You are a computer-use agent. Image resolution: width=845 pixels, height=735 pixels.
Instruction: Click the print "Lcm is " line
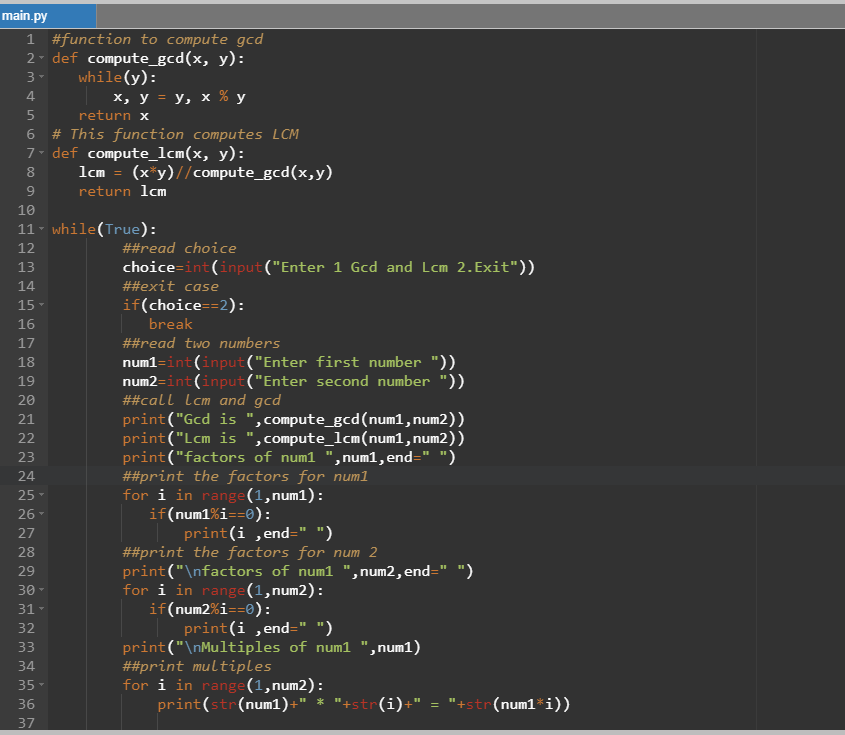pyautogui.click(x=294, y=438)
